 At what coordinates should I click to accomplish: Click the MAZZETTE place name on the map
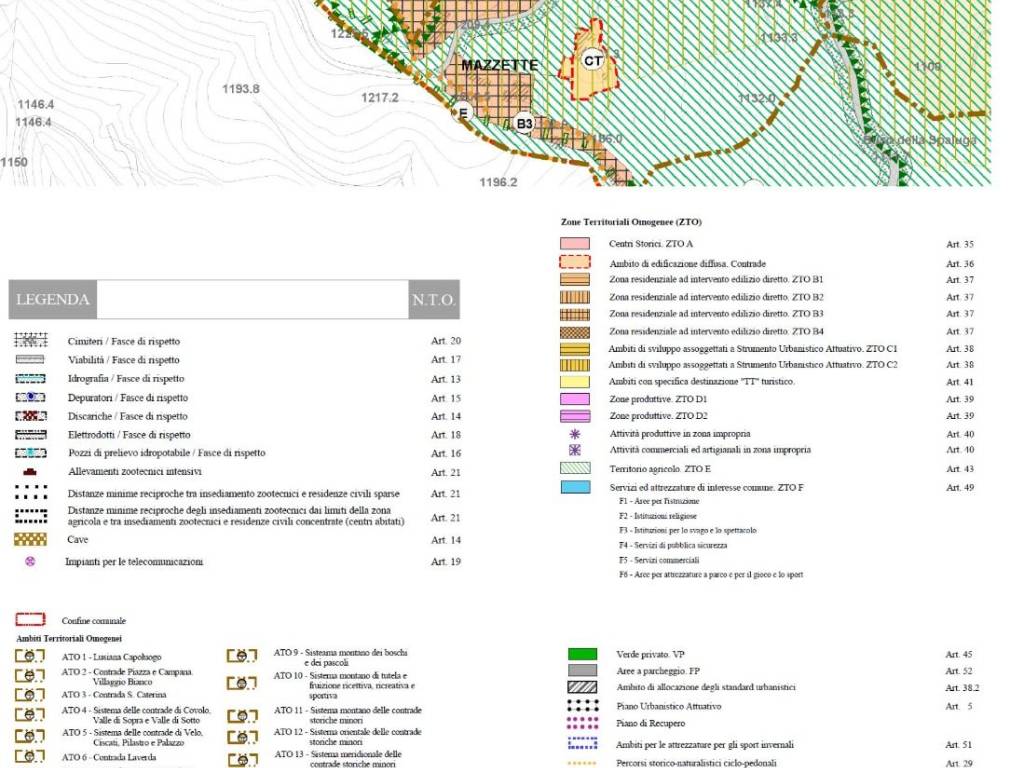(x=500, y=65)
